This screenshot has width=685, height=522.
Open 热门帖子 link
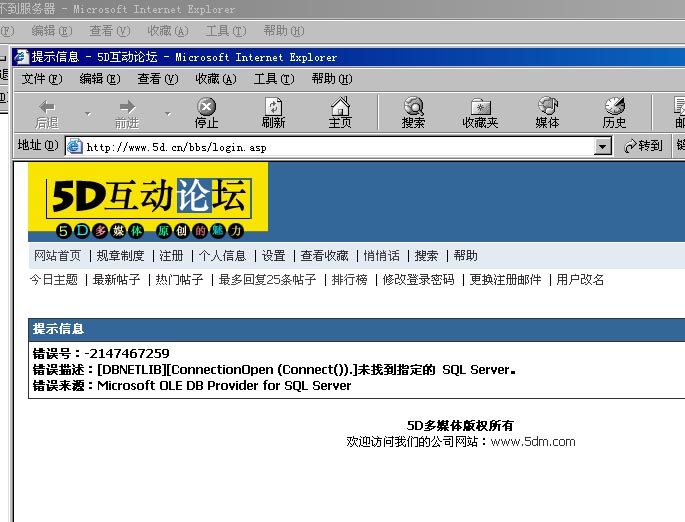(179, 280)
